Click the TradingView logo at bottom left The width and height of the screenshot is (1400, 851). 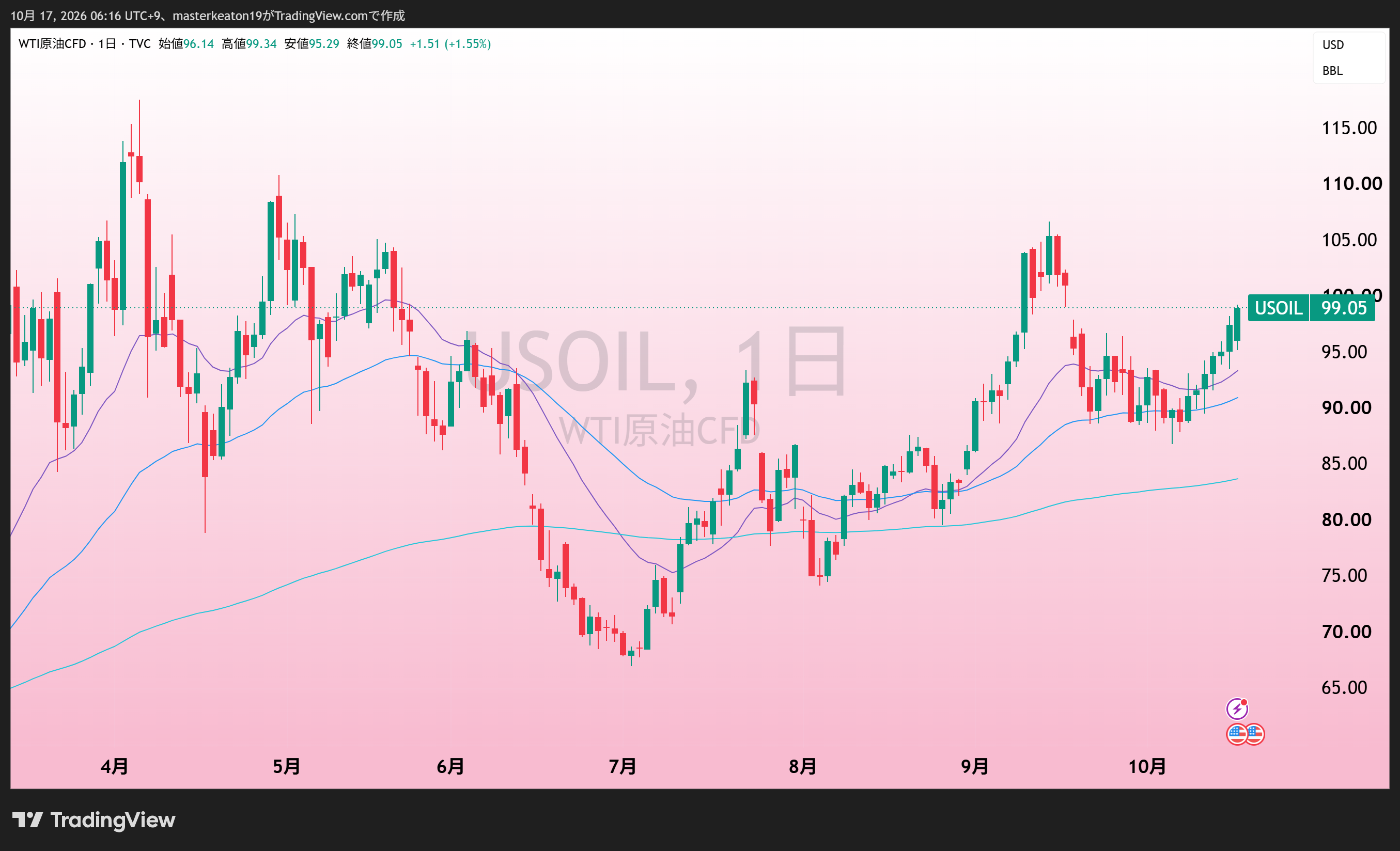pos(94,820)
